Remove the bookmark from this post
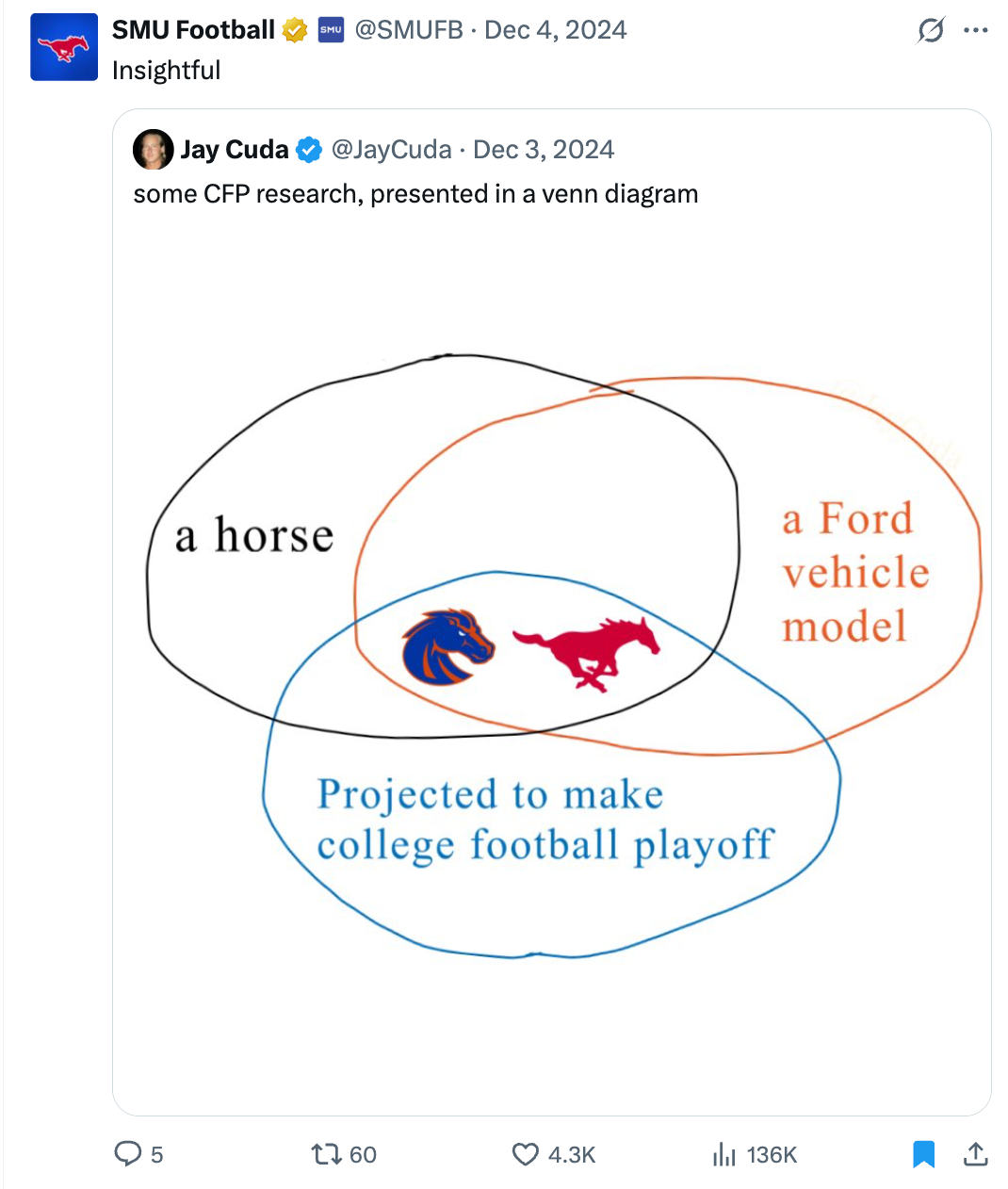 [924, 1154]
